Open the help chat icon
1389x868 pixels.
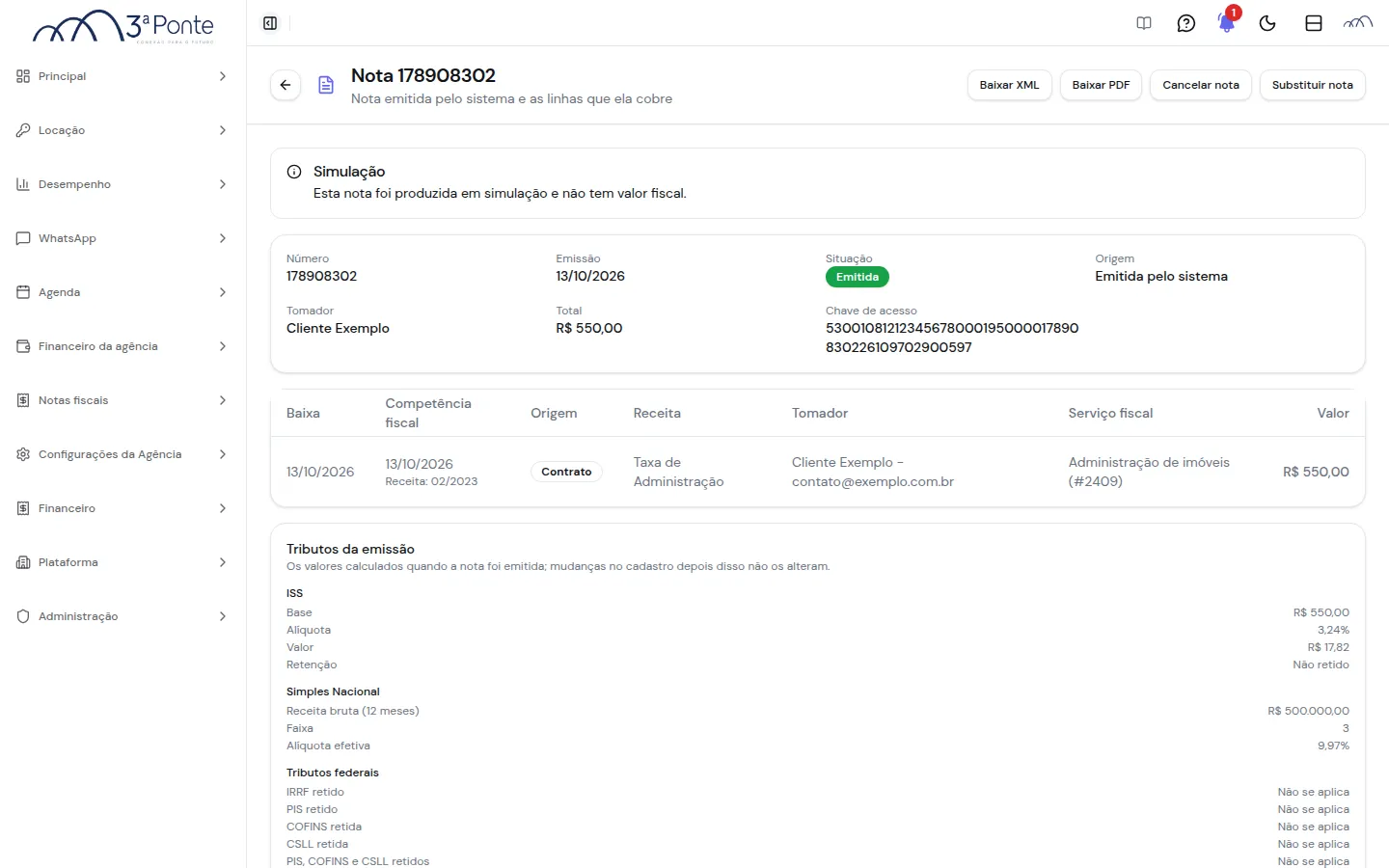1186,23
